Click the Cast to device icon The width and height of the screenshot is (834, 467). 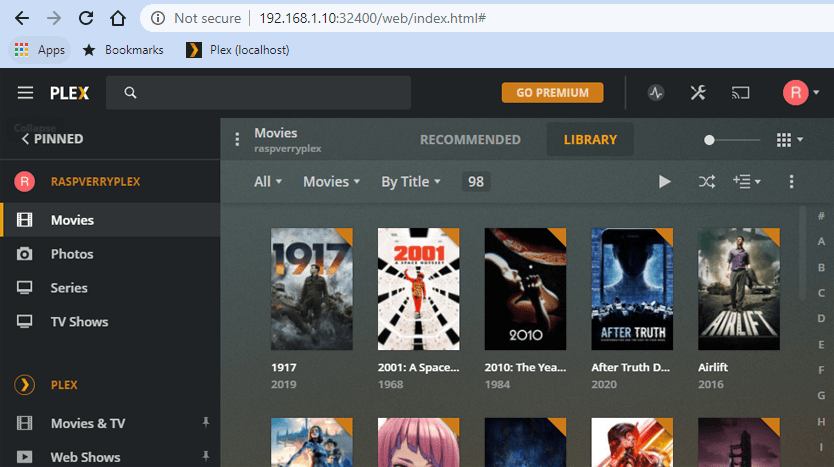pos(740,93)
